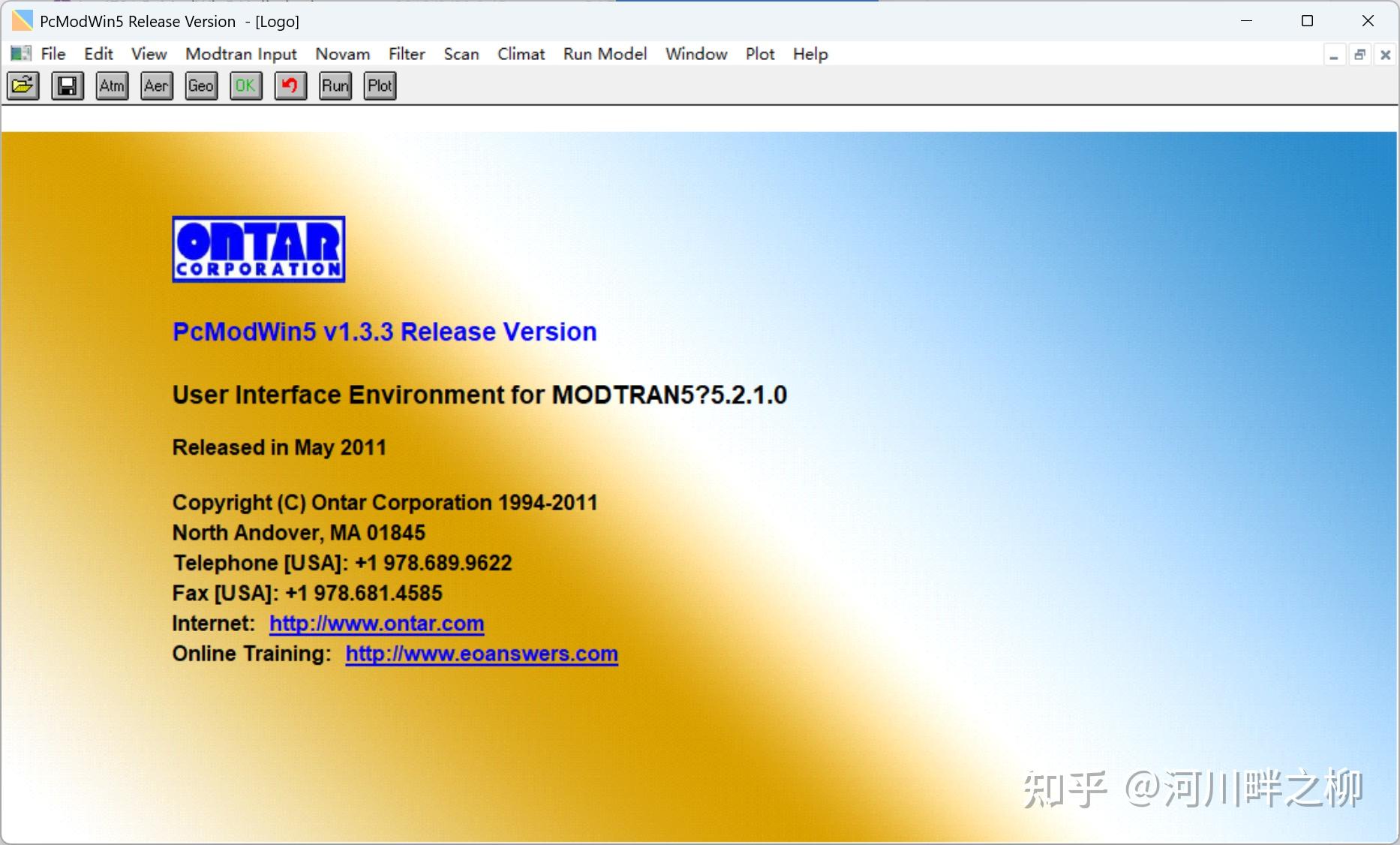Click the Plot toolbar button
Viewport: 1400px width, 845px height.
[x=380, y=86]
